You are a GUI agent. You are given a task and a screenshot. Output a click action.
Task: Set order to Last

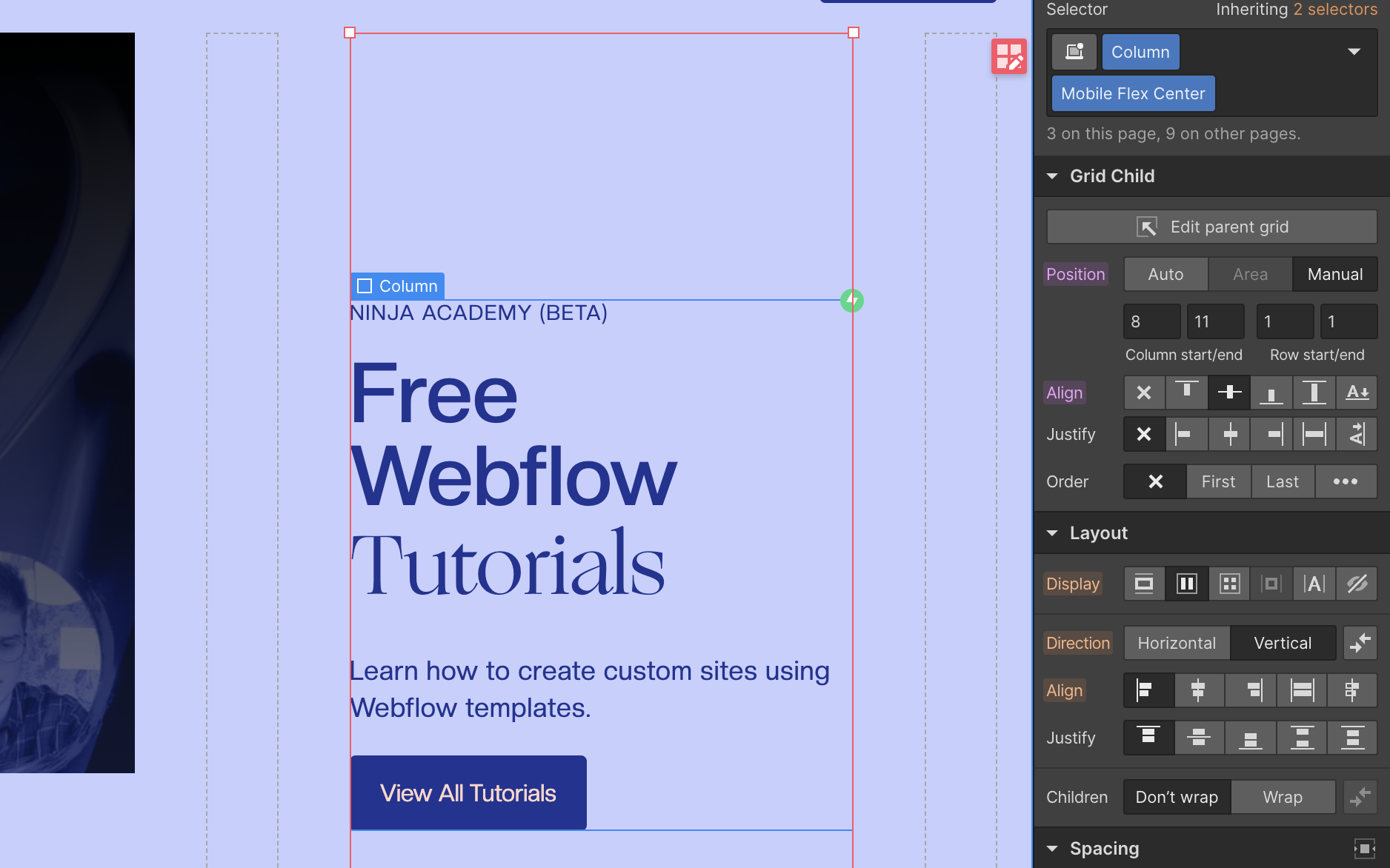(x=1283, y=481)
